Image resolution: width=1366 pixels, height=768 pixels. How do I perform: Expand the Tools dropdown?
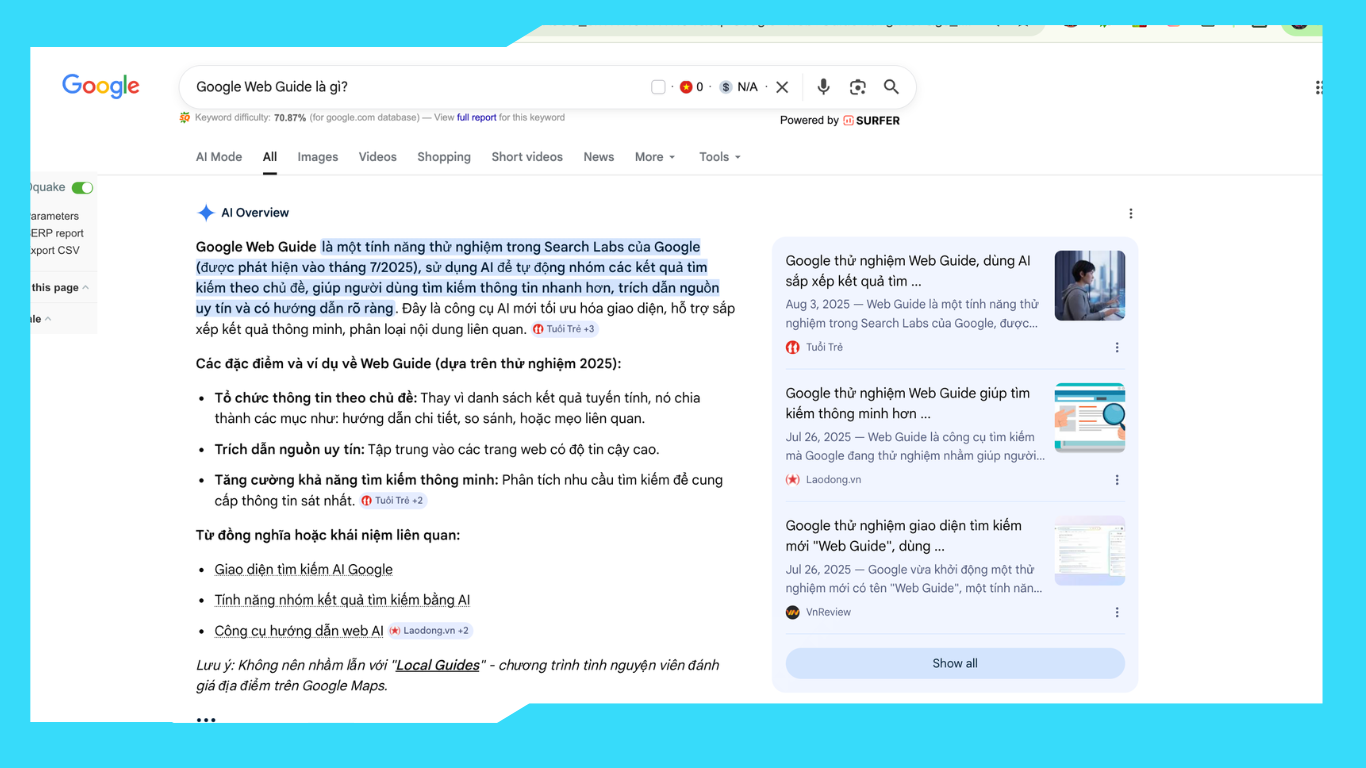click(x=720, y=157)
